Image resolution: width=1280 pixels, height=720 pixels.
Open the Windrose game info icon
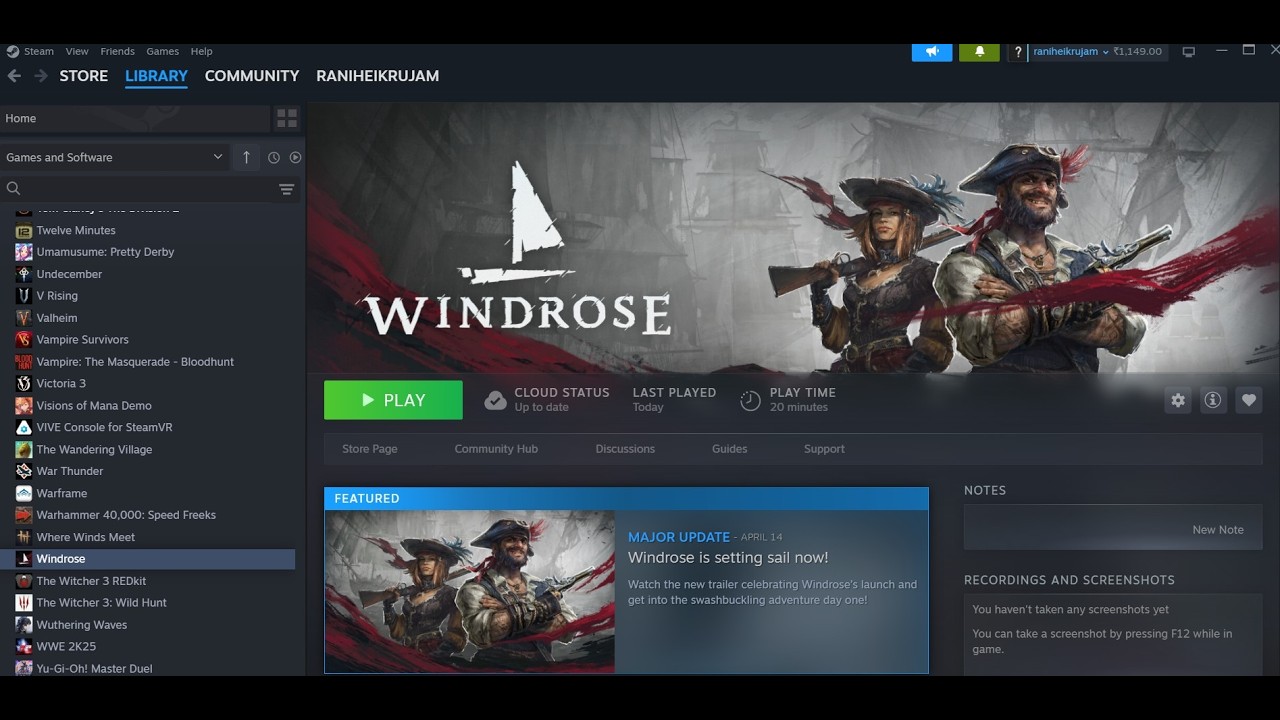pyautogui.click(x=1213, y=400)
